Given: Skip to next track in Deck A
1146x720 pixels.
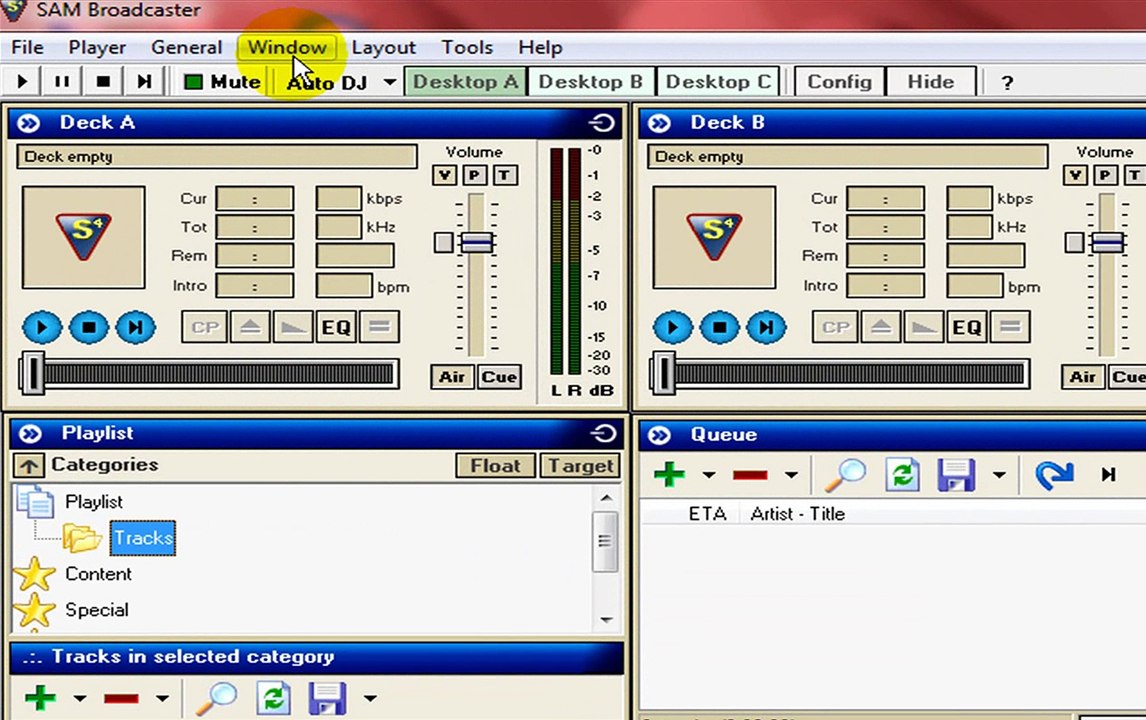Looking at the screenshot, I should 135,327.
